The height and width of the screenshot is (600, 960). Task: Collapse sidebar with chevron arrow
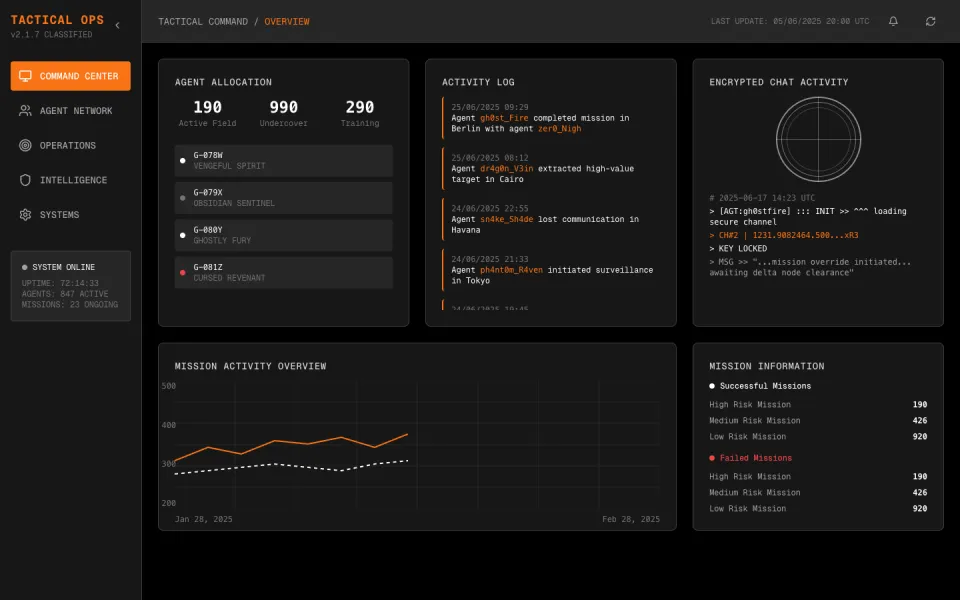(118, 25)
